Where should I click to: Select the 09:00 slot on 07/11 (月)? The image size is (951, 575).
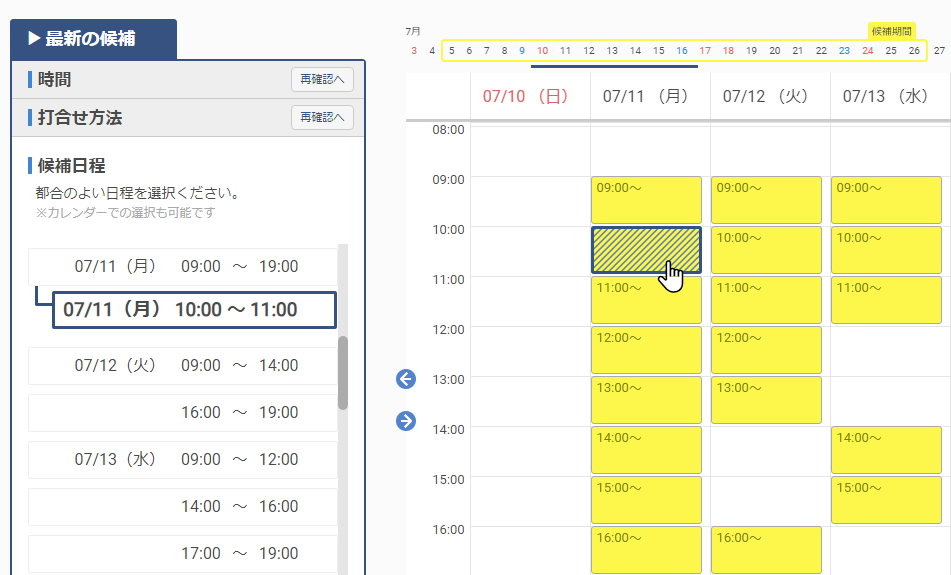click(646, 200)
